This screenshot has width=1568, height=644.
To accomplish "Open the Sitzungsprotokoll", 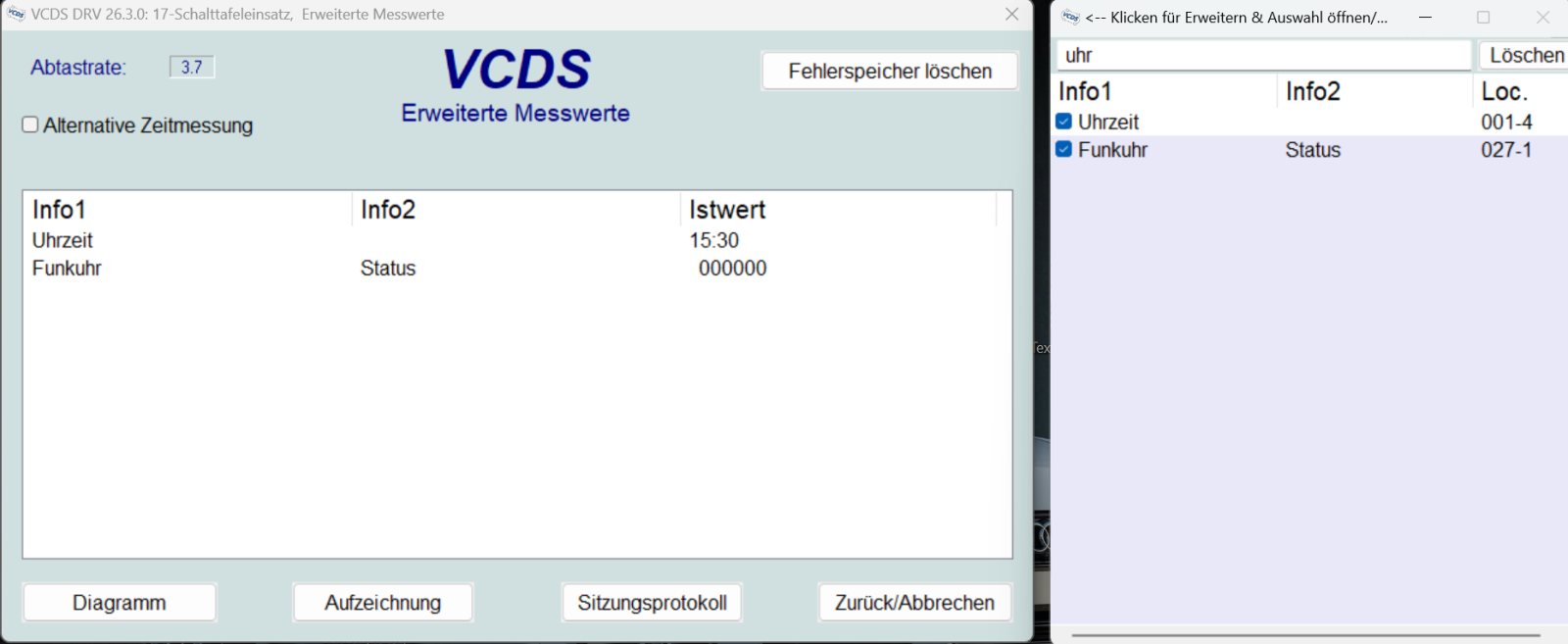I will pyautogui.click(x=652, y=602).
